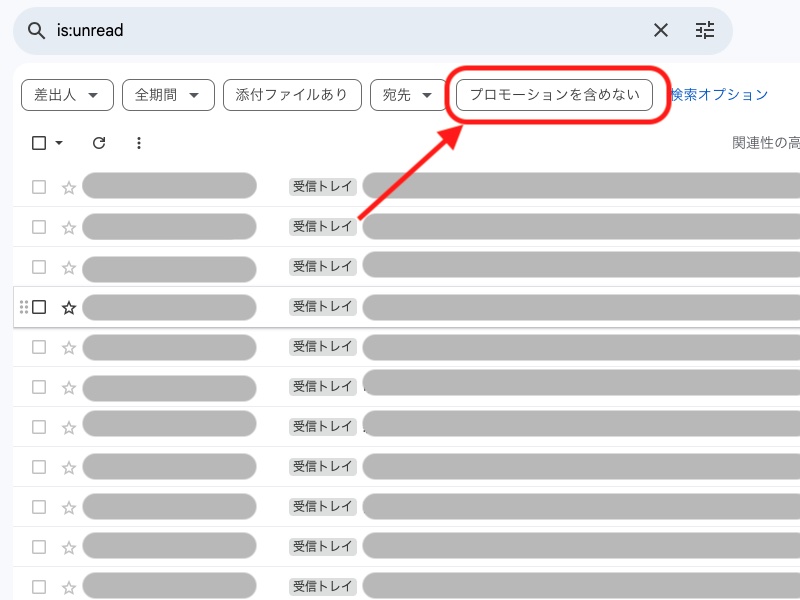Screen dimensions: 800x600
Task: Star the highlighted fourth email row
Action: coord(68,307)
